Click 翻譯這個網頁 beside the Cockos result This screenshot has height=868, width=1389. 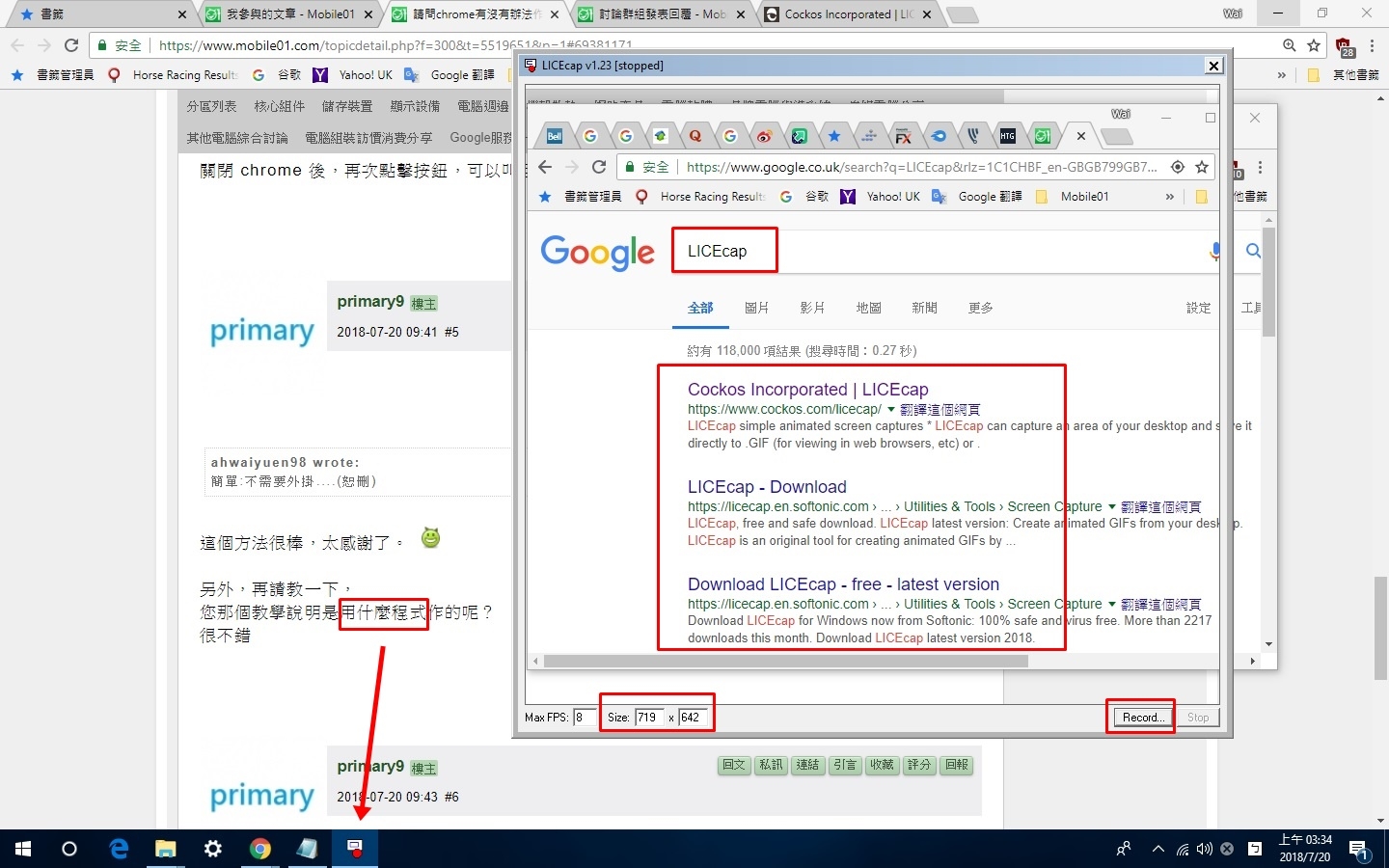pyautogui.click(x=940, y=410)
